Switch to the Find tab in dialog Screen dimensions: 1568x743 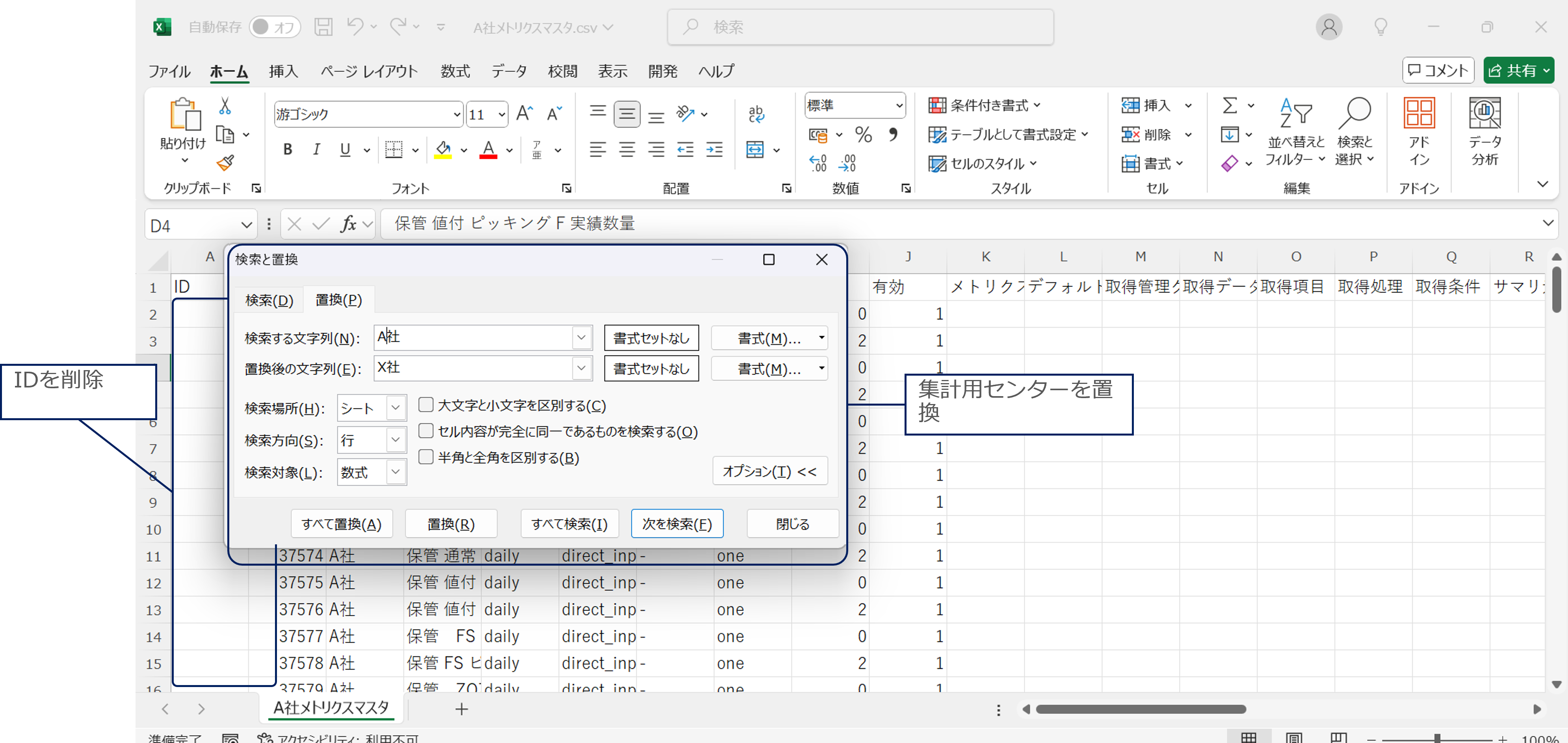269,300
